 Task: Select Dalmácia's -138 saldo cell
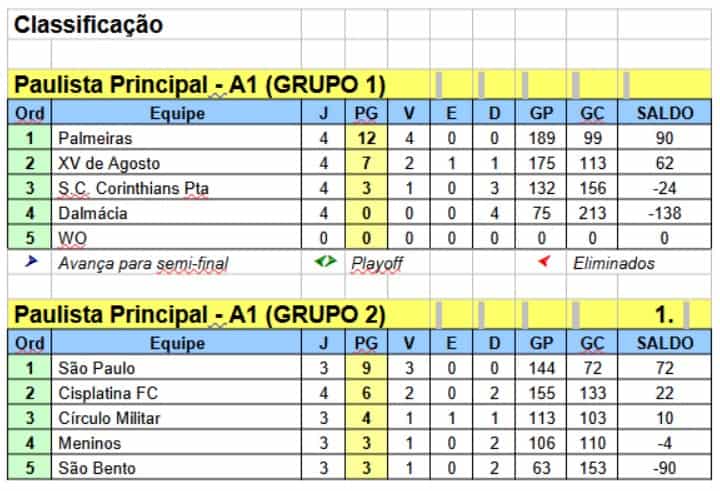(x=665, y=213)
